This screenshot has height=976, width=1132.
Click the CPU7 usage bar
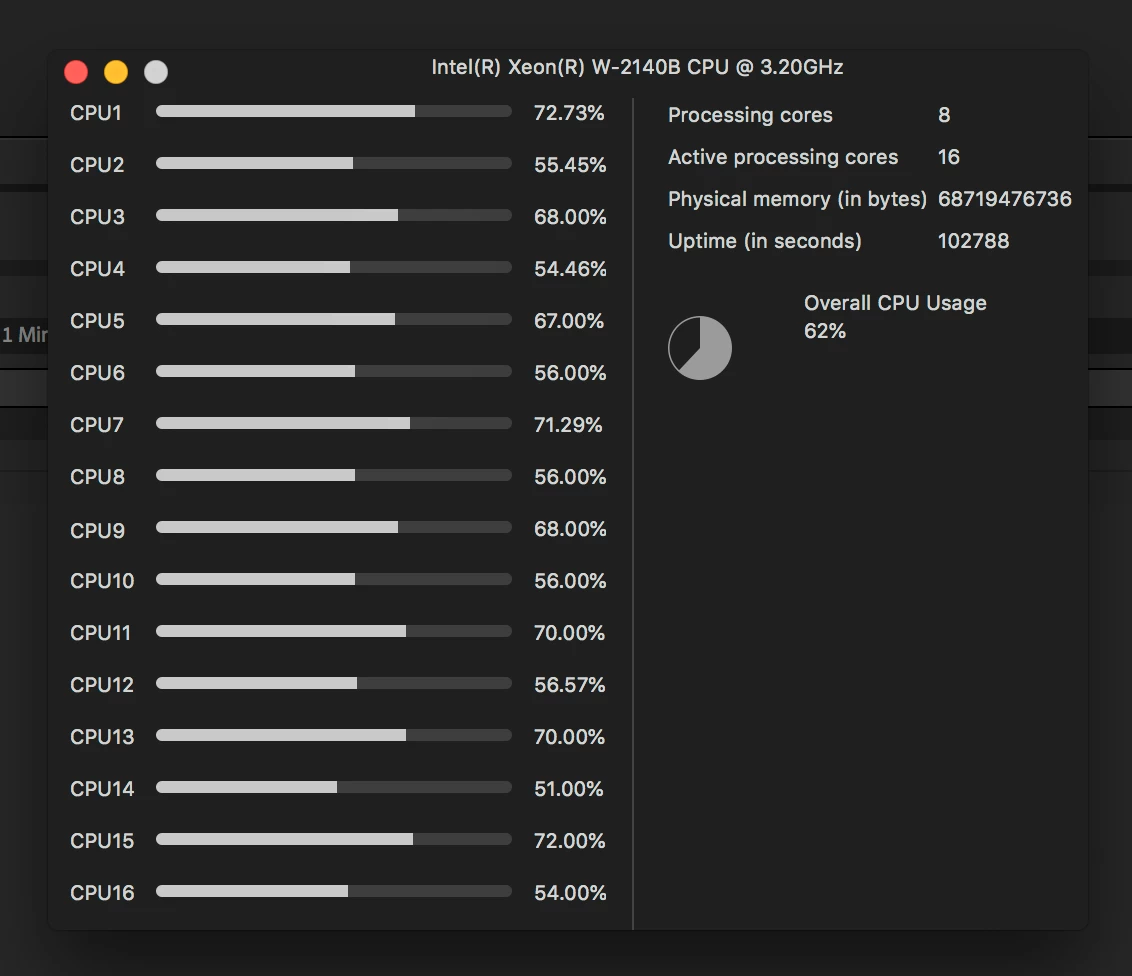coord(334,423)
